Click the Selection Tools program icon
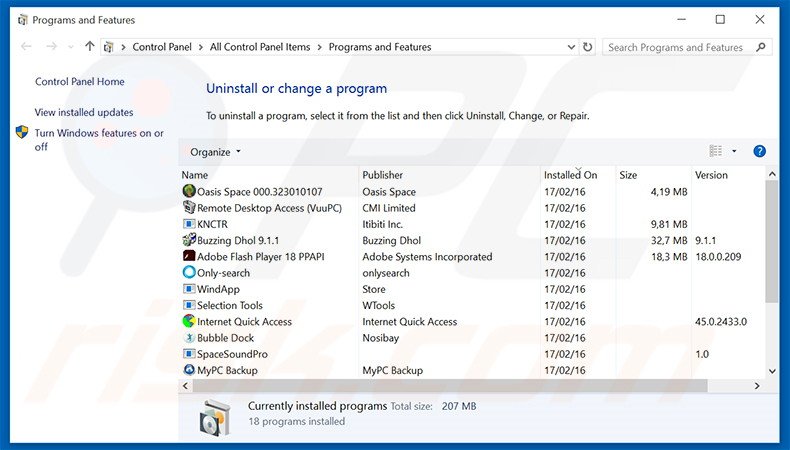Viewport: 790px width, 450px height. click(189, 305)
